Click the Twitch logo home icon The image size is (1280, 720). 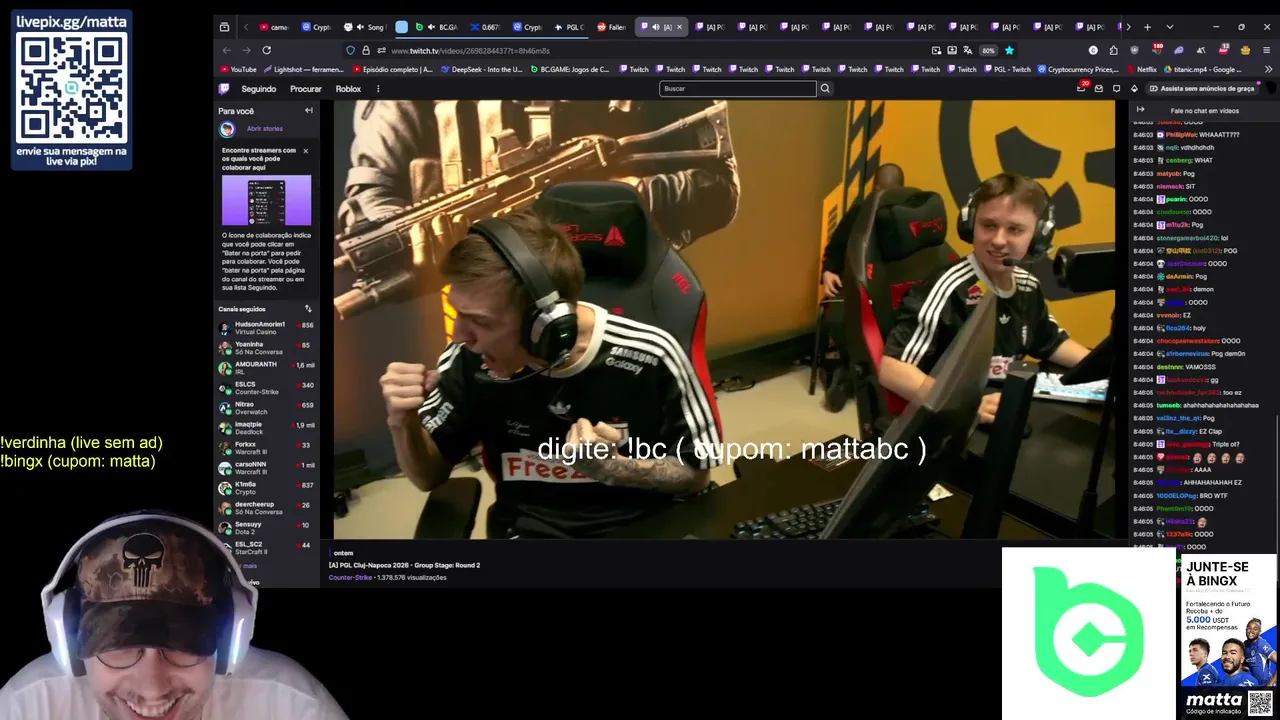pyautogui.click(x=224, y=89)
